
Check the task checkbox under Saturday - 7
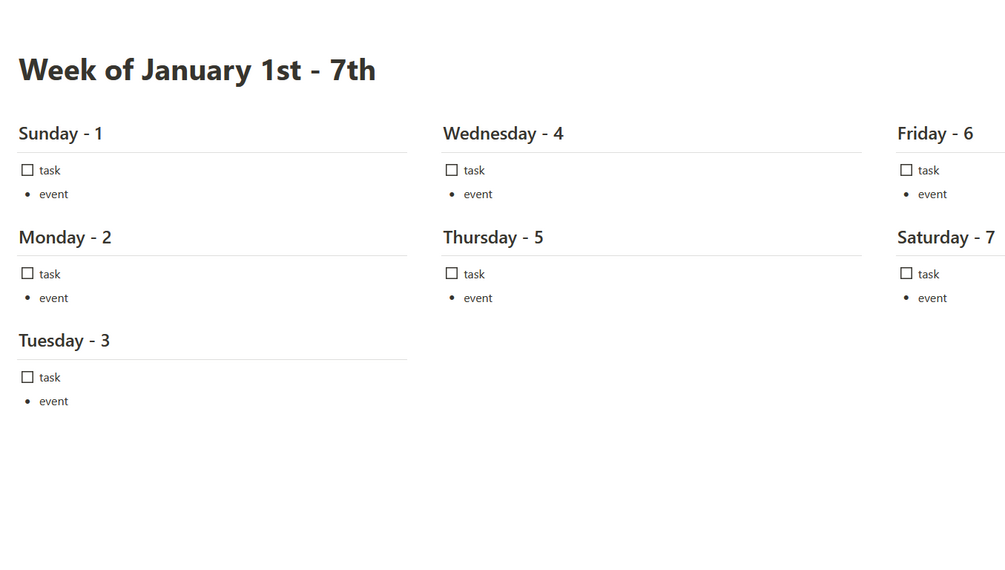pos(906,274)
